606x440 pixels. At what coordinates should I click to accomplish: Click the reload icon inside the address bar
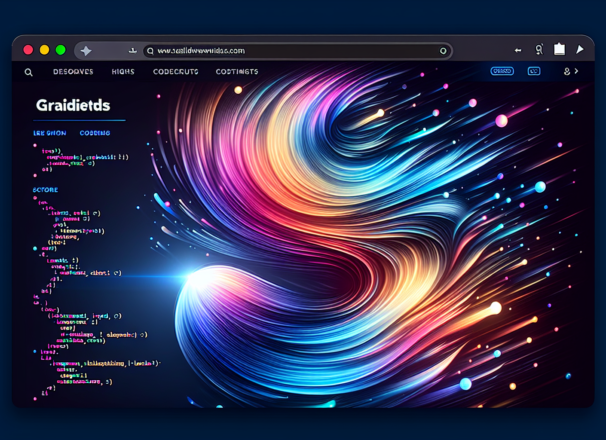point(443,51)
